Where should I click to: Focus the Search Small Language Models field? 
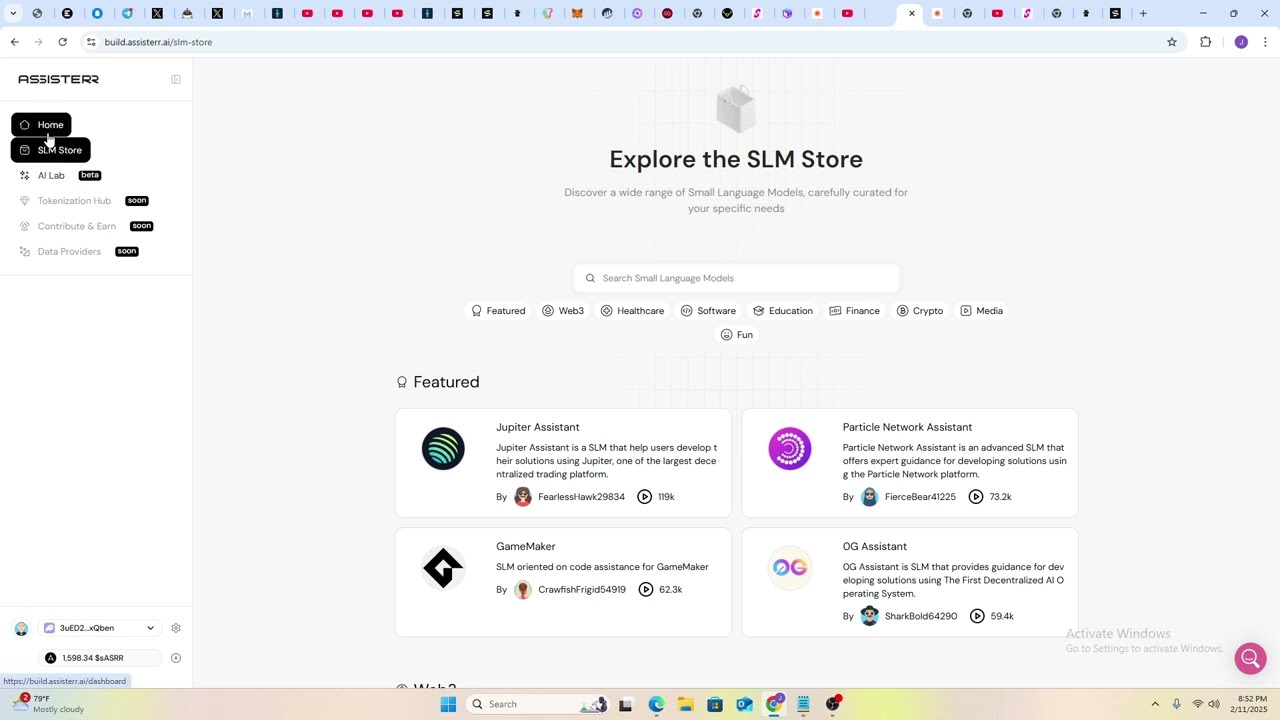click(x=737, y=278)
